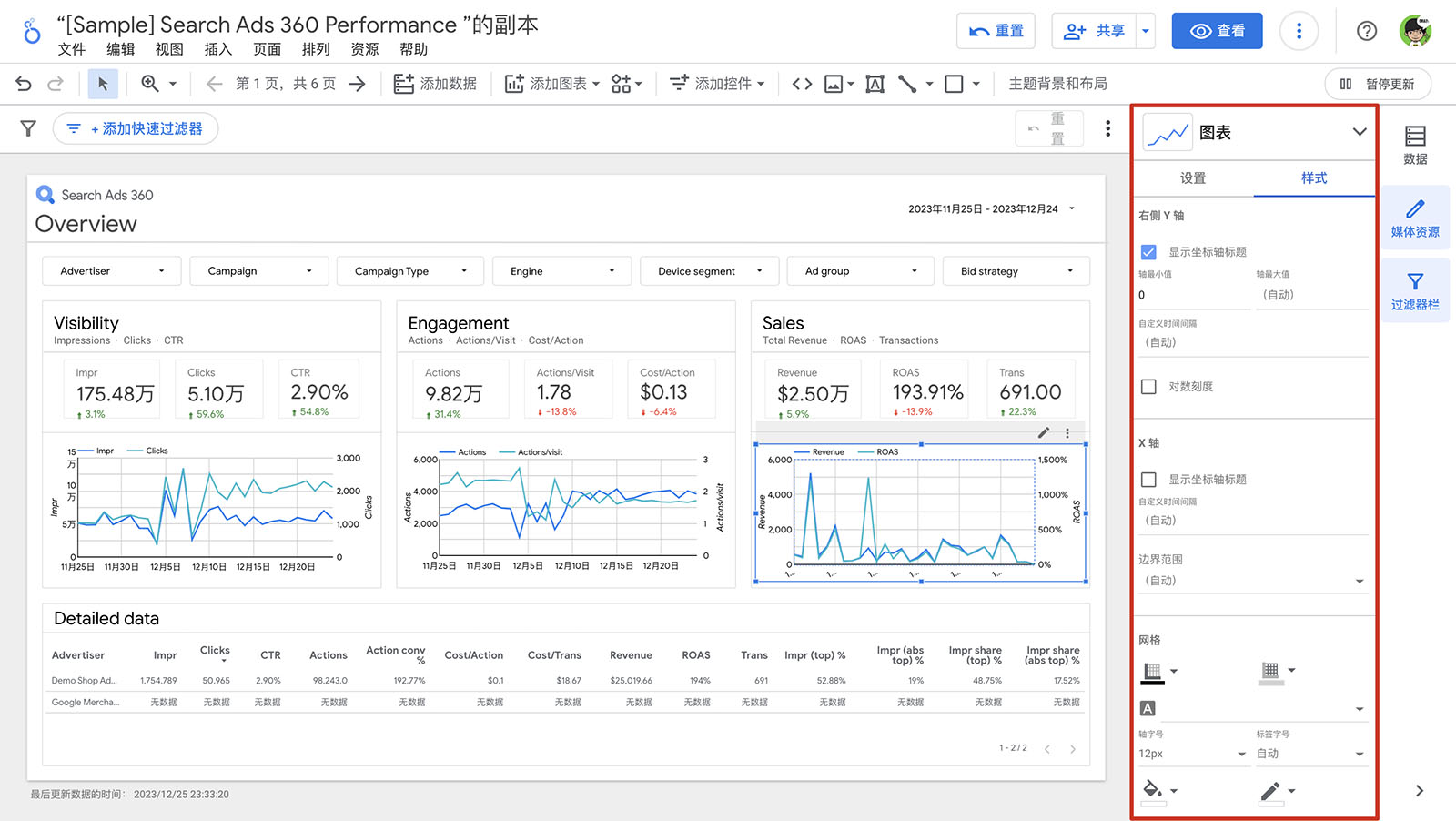Viewport: 1456px width, 821px height.
Task: Open the 文件 menu
Action: tap(71, 49)
